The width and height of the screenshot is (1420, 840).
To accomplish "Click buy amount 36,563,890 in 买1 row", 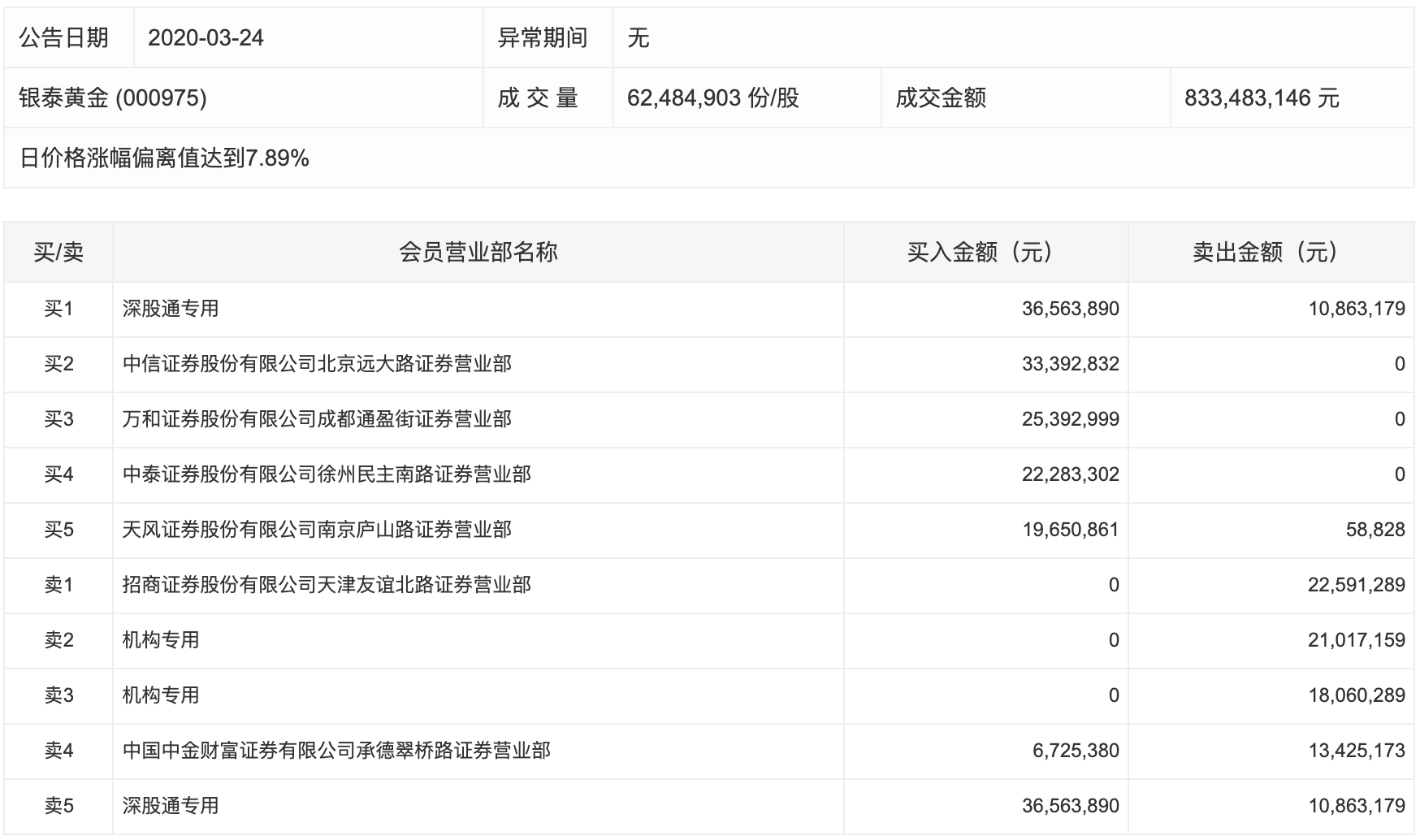I will pos(1071,309).
